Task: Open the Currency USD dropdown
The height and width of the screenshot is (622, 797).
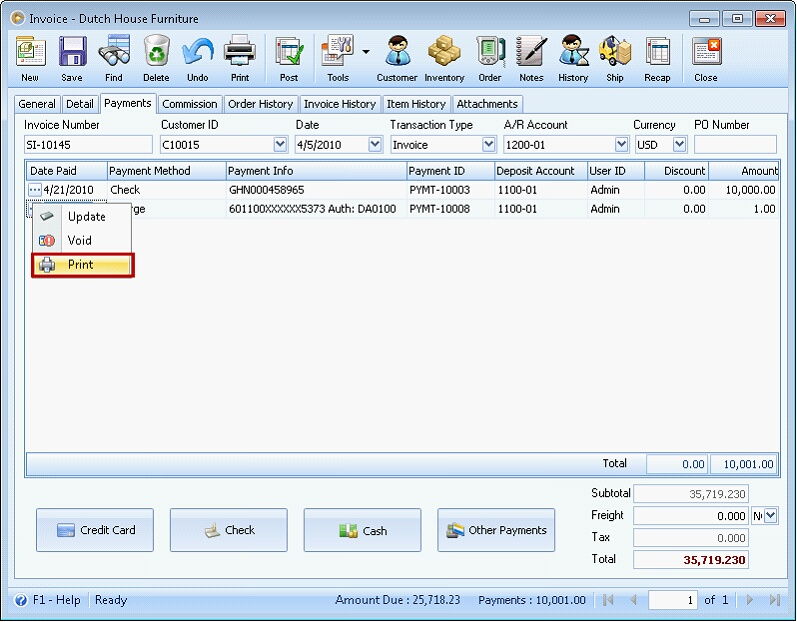Action: click(x=680, y=145)
